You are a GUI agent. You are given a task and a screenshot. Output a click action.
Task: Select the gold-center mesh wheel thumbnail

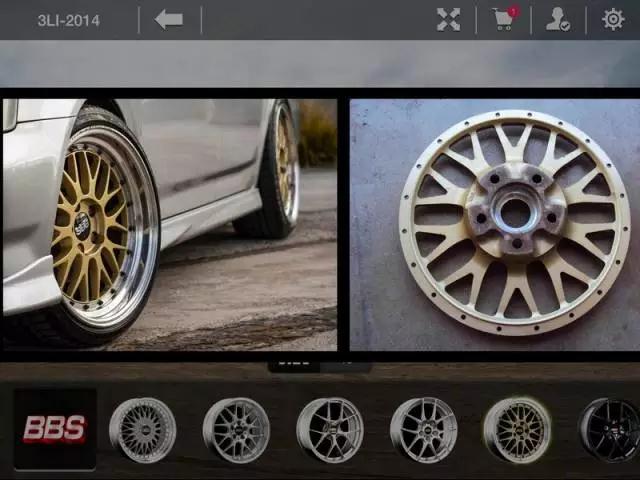pyautogui.click(x=516, y=430)
